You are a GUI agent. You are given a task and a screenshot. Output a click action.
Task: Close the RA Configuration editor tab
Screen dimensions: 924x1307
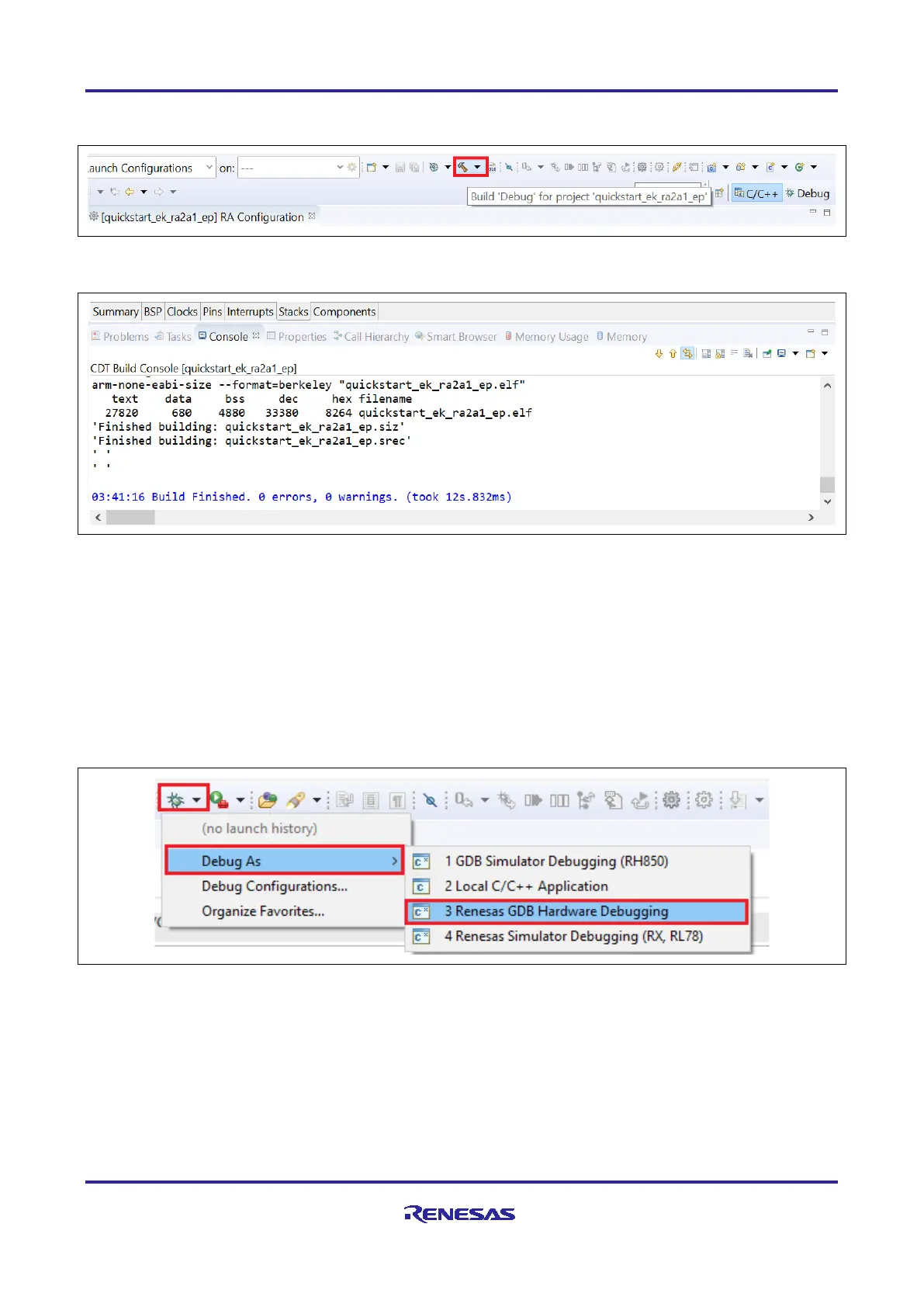pos(312,216)
